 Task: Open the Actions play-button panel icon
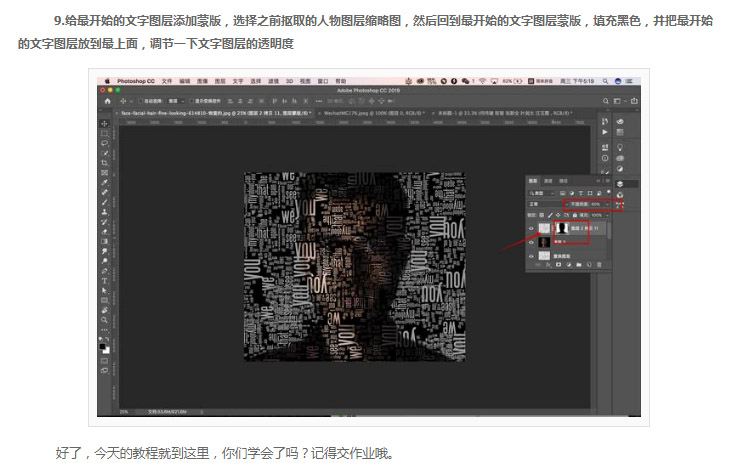[x=604, y=132]
